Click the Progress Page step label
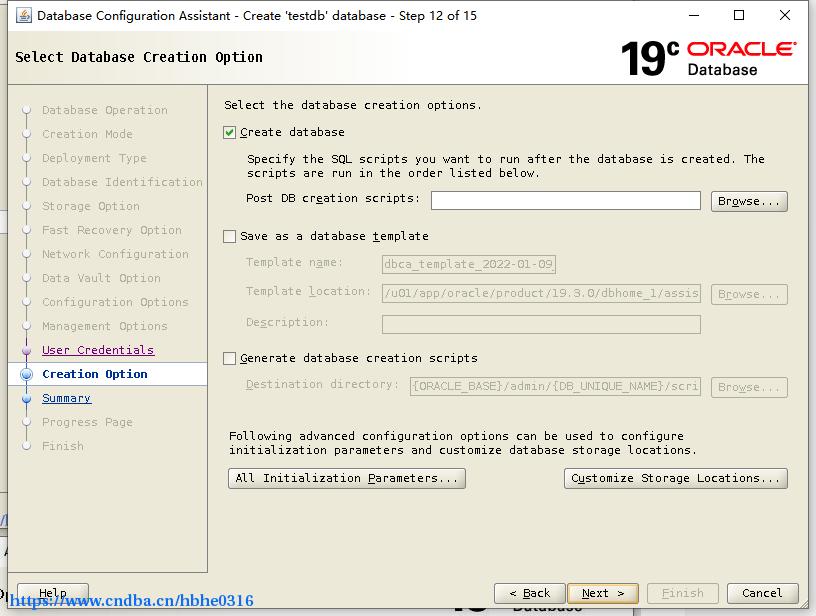Image resolution: width=816 pixels, height=616 pixels. 87,422
